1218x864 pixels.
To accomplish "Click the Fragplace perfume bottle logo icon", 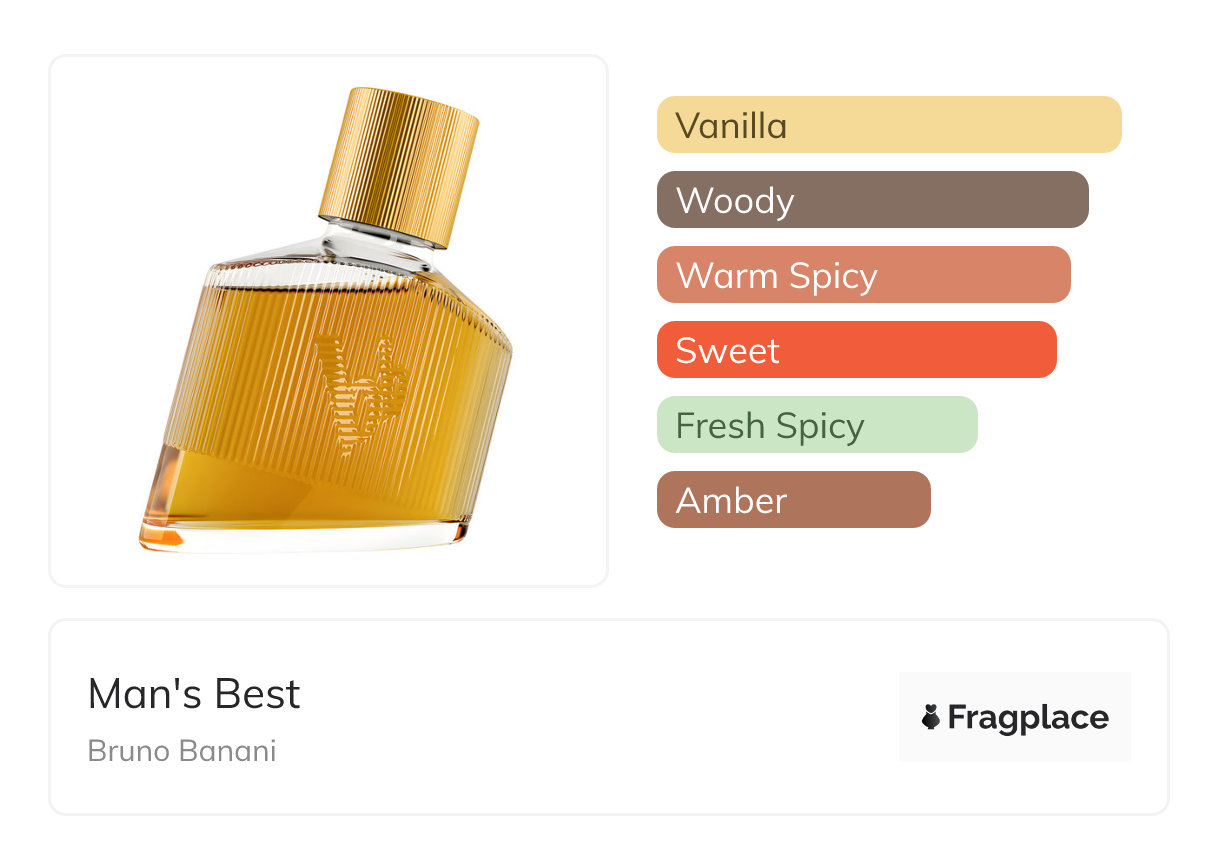I will [931, 717].
